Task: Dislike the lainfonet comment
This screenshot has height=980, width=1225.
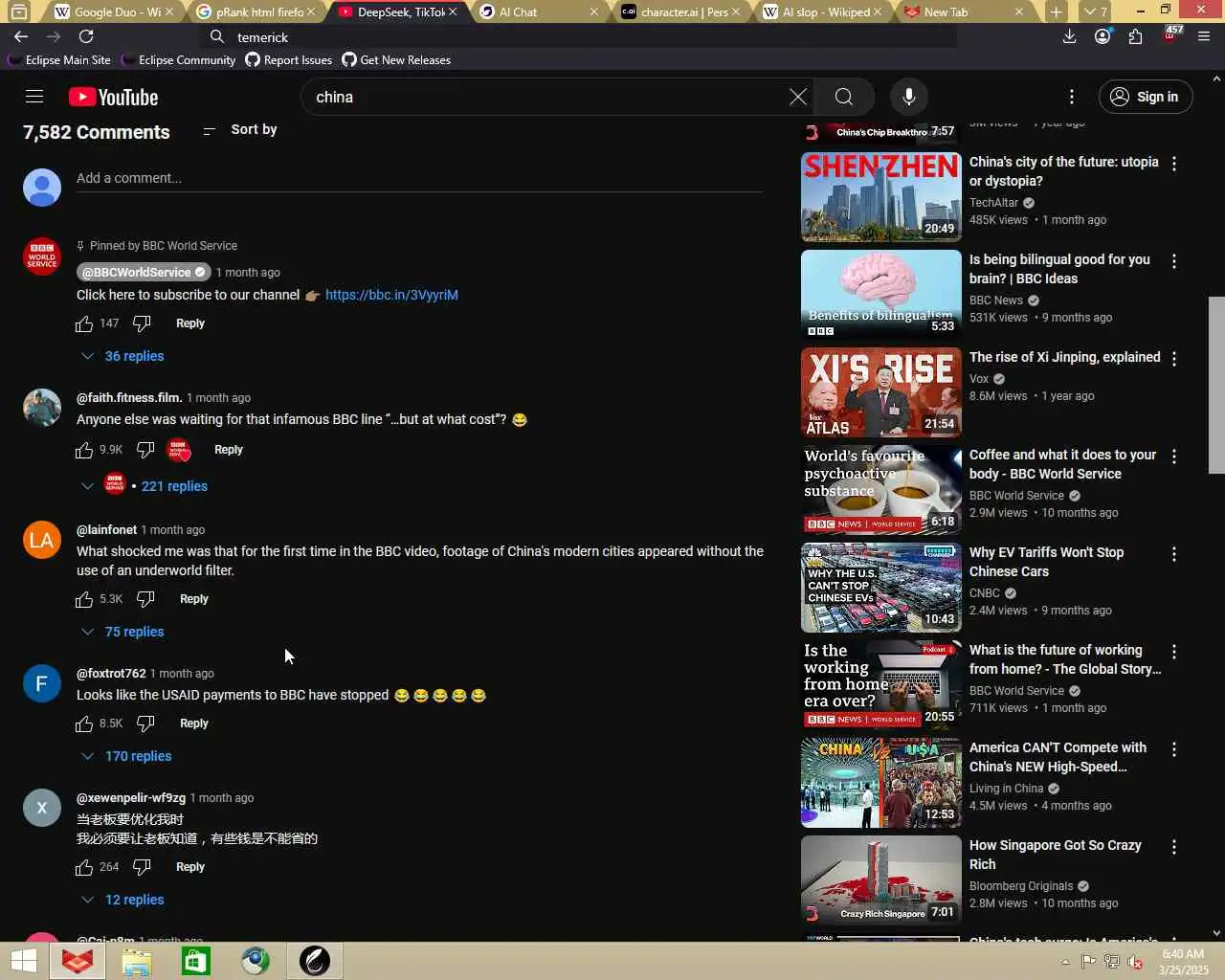Action: (145, 599)
